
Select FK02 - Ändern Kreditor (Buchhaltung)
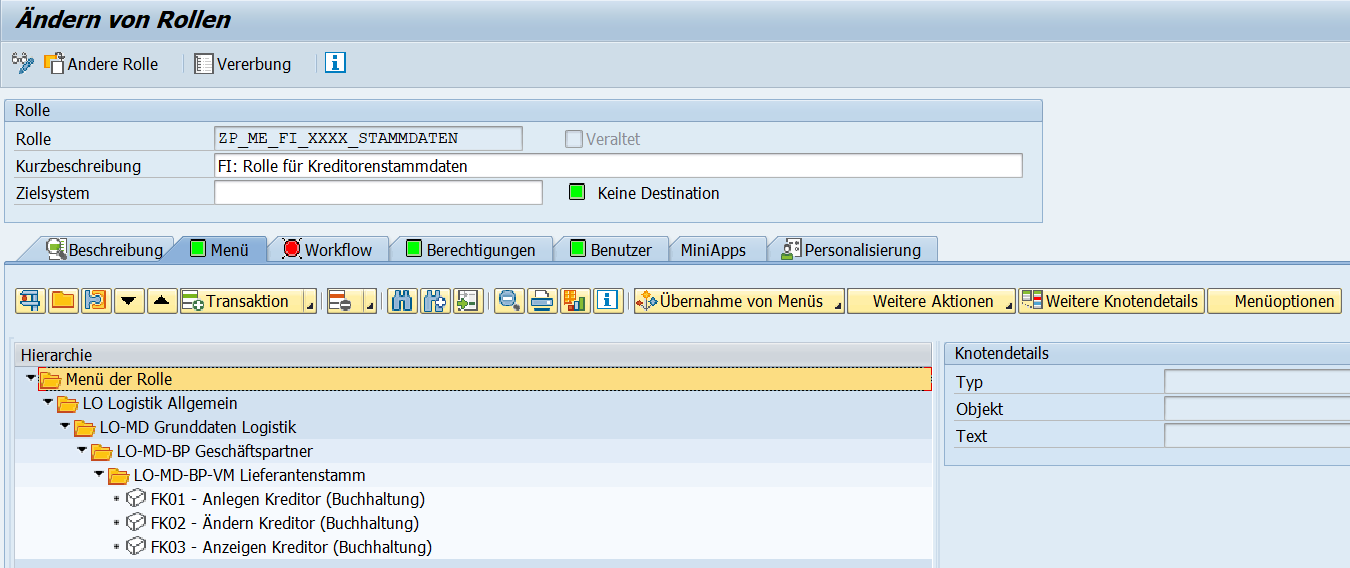[x=285, y=523]
